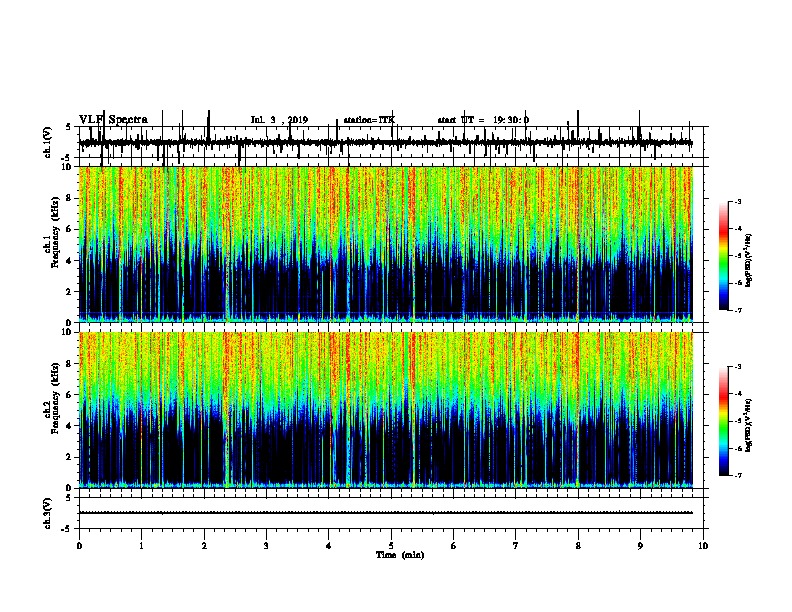Click time axis tick label '10'
Viewport: 792px width, 612px height.
click(x=703, y=546)
